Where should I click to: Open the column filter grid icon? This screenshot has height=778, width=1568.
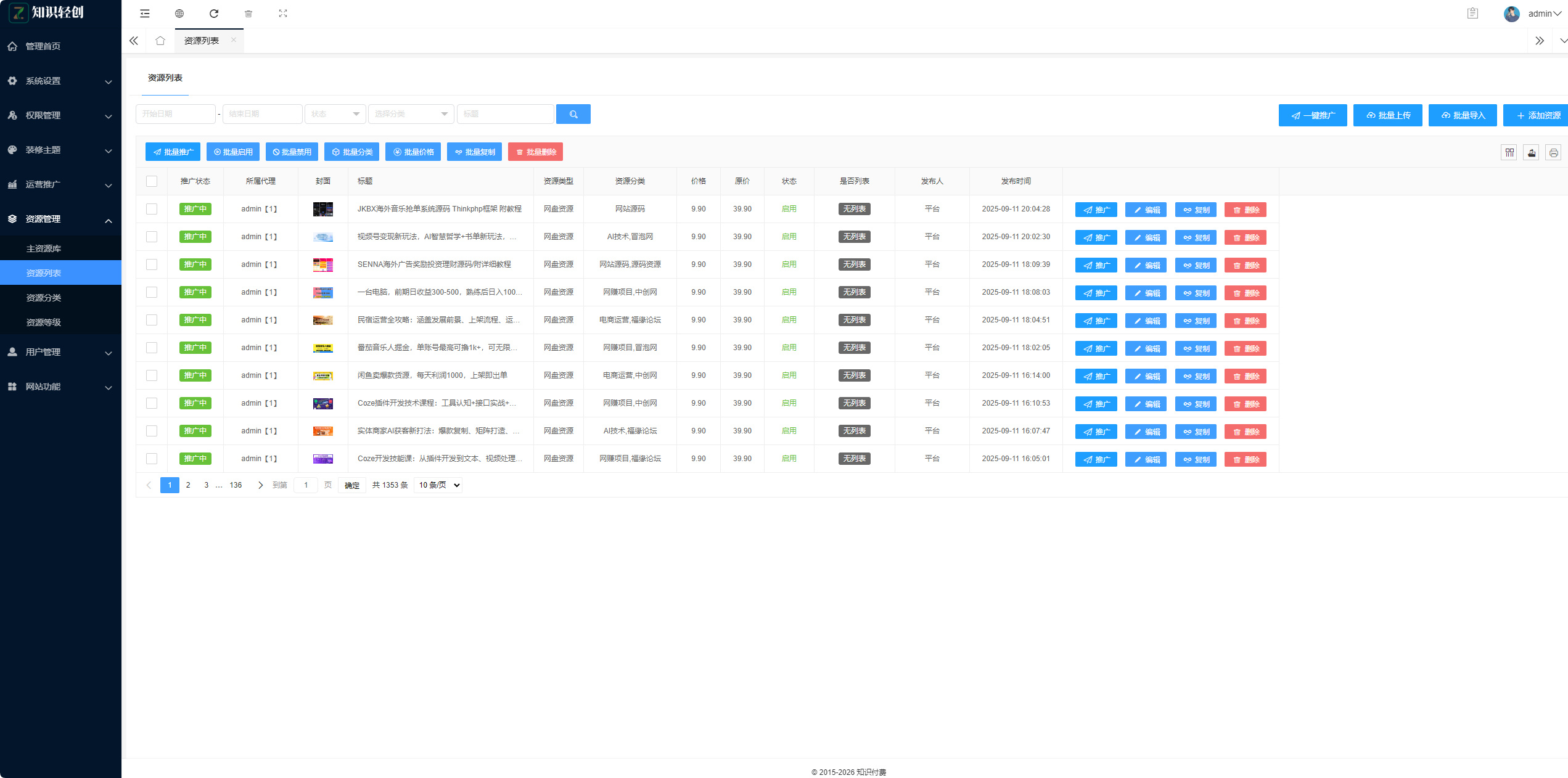tap(1509, 152)
